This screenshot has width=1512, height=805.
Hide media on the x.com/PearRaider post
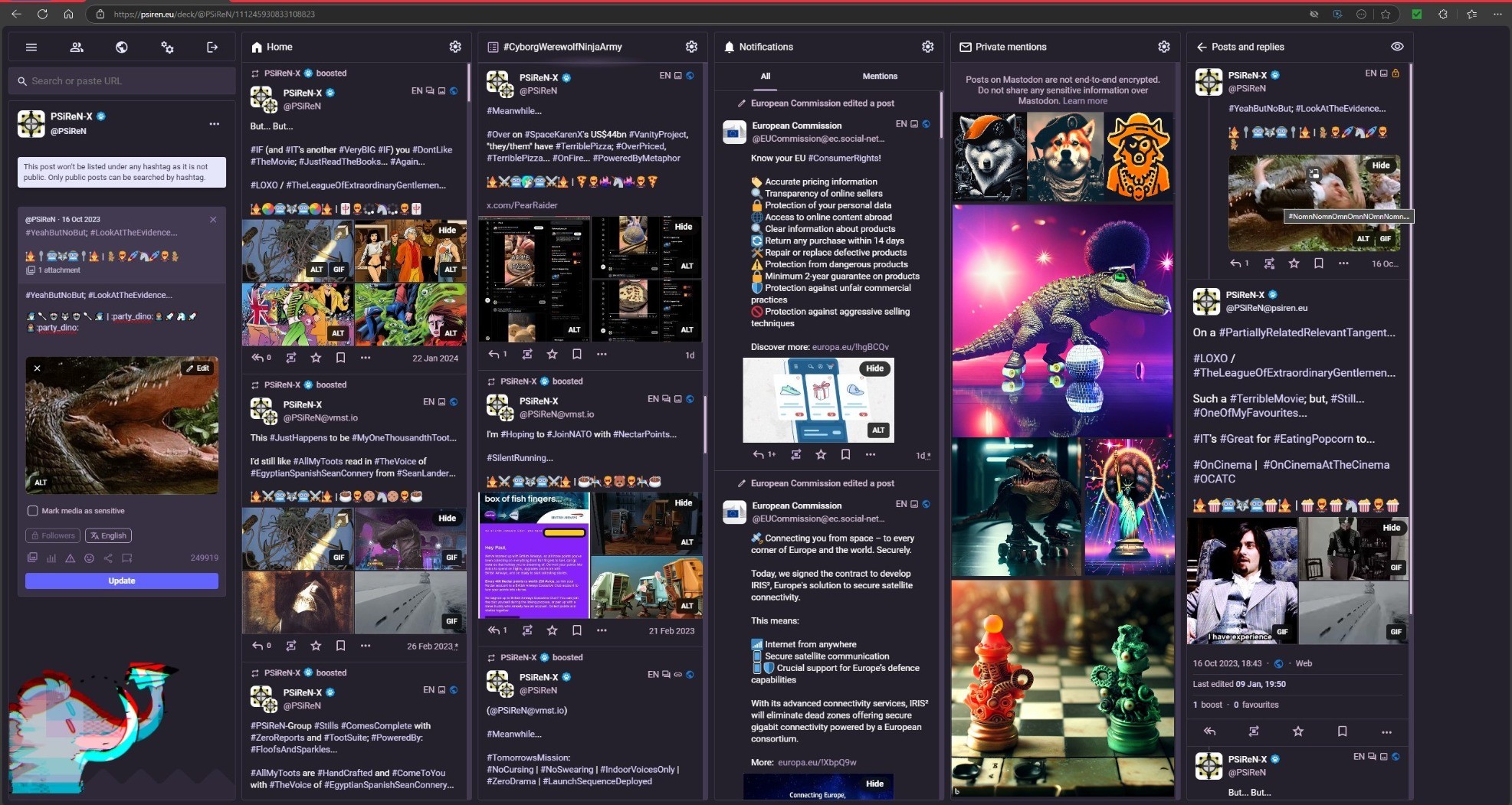[x=683, y=226]
